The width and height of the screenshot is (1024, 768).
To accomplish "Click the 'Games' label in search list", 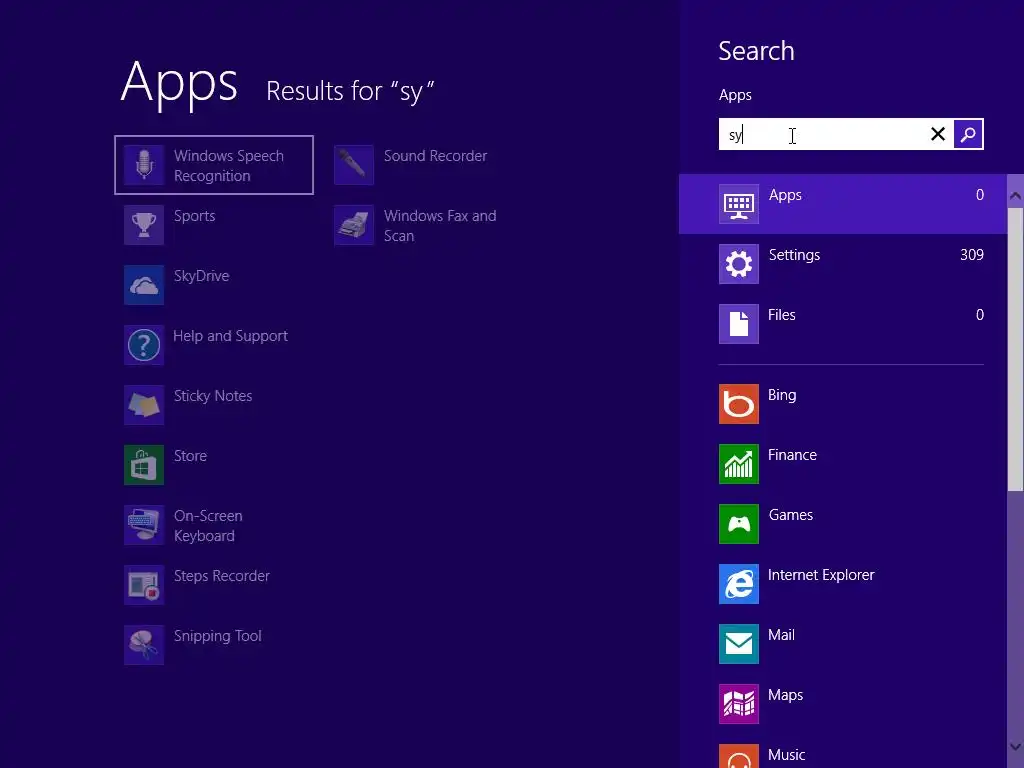I will click(x=790, y=515).
